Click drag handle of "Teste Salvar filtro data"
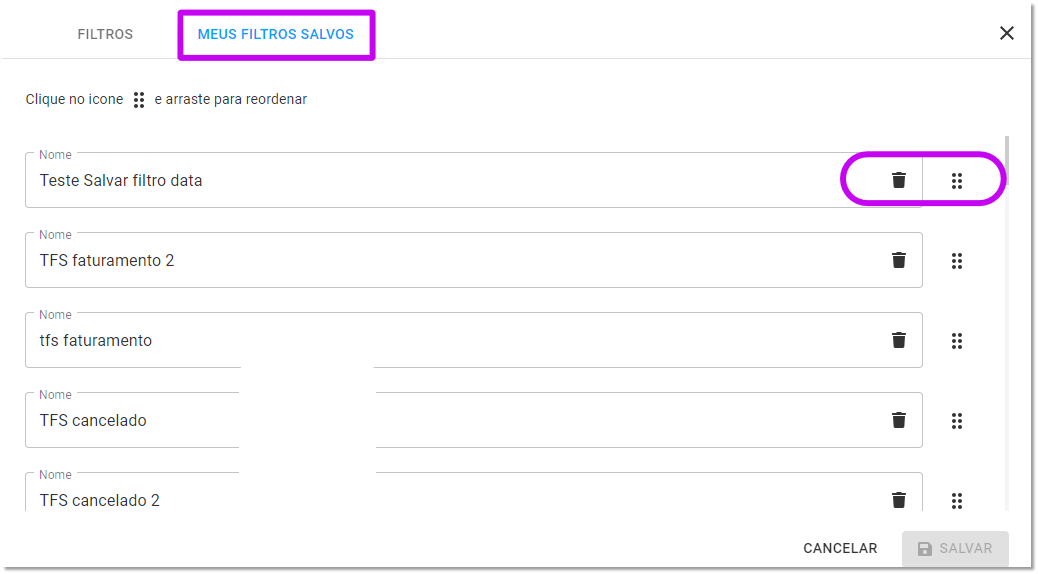Screen dimensions: 1038x574 coord(957,181)
